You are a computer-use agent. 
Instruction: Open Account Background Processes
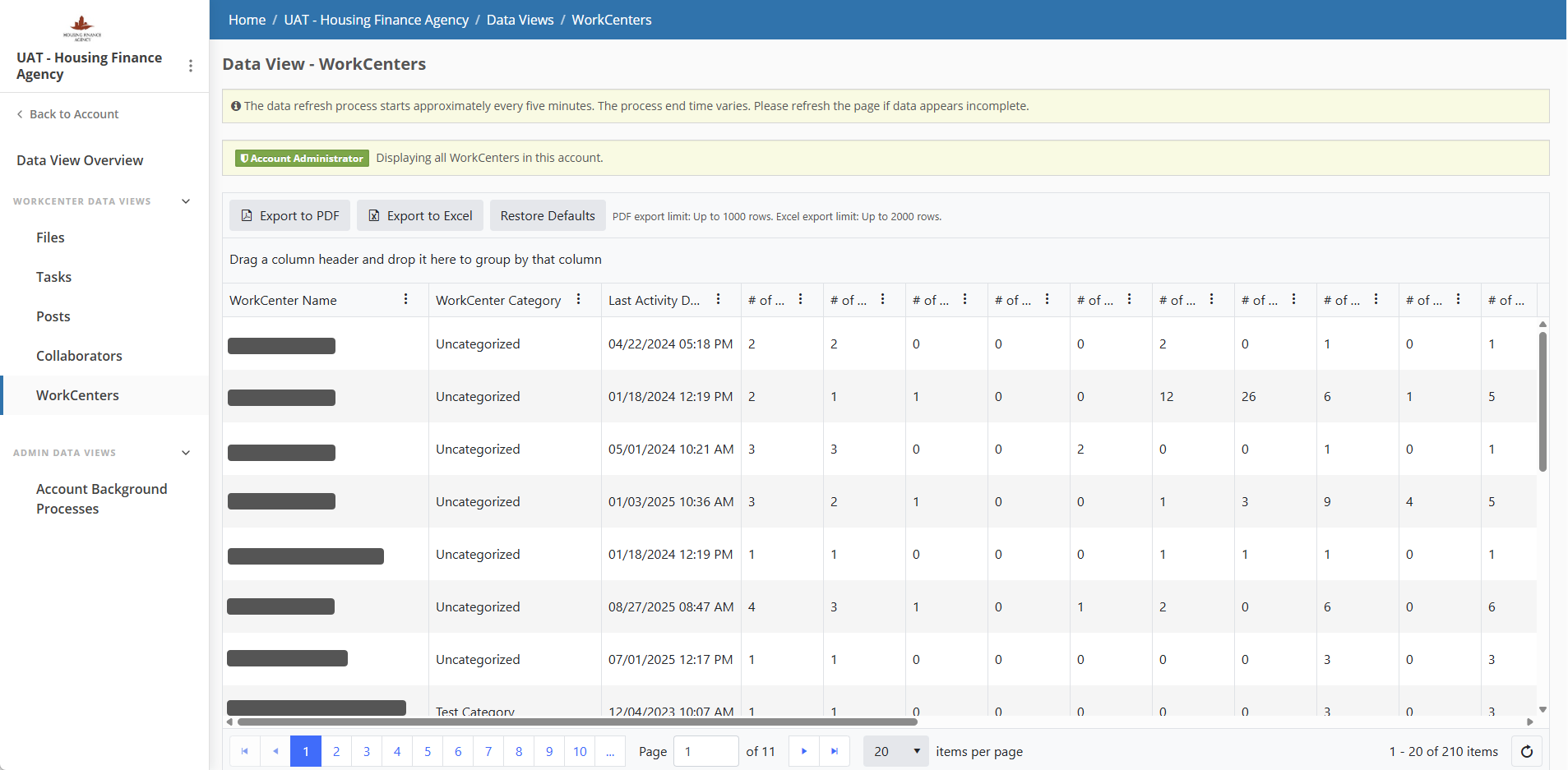coord(101,499)
